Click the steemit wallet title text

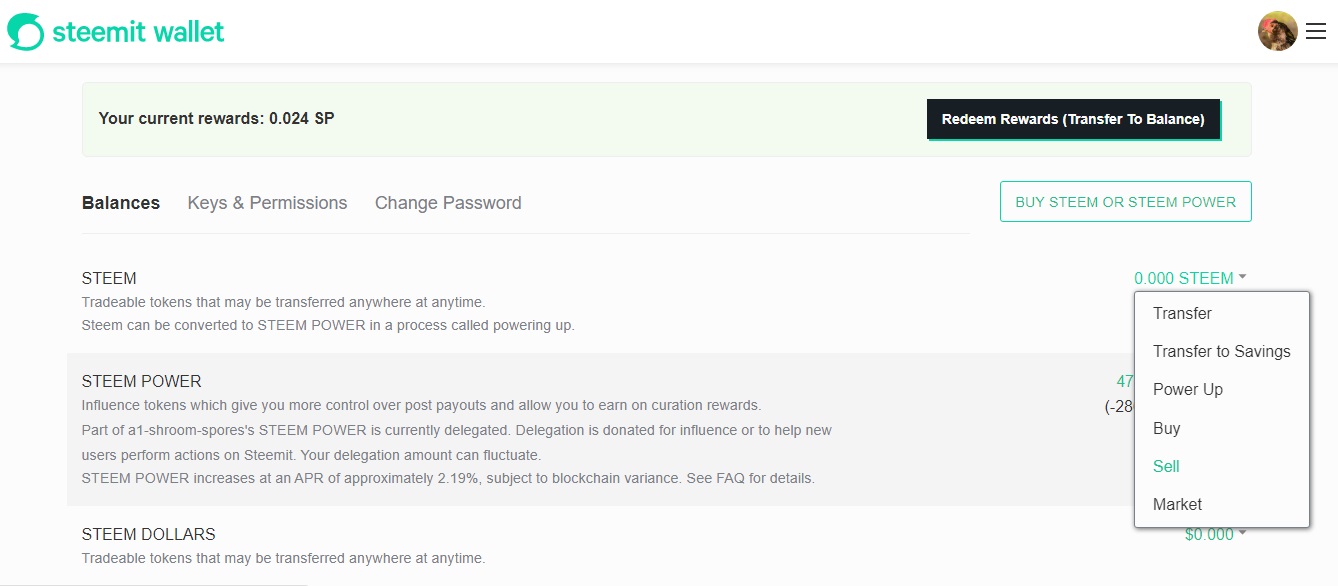click(138, 32)
